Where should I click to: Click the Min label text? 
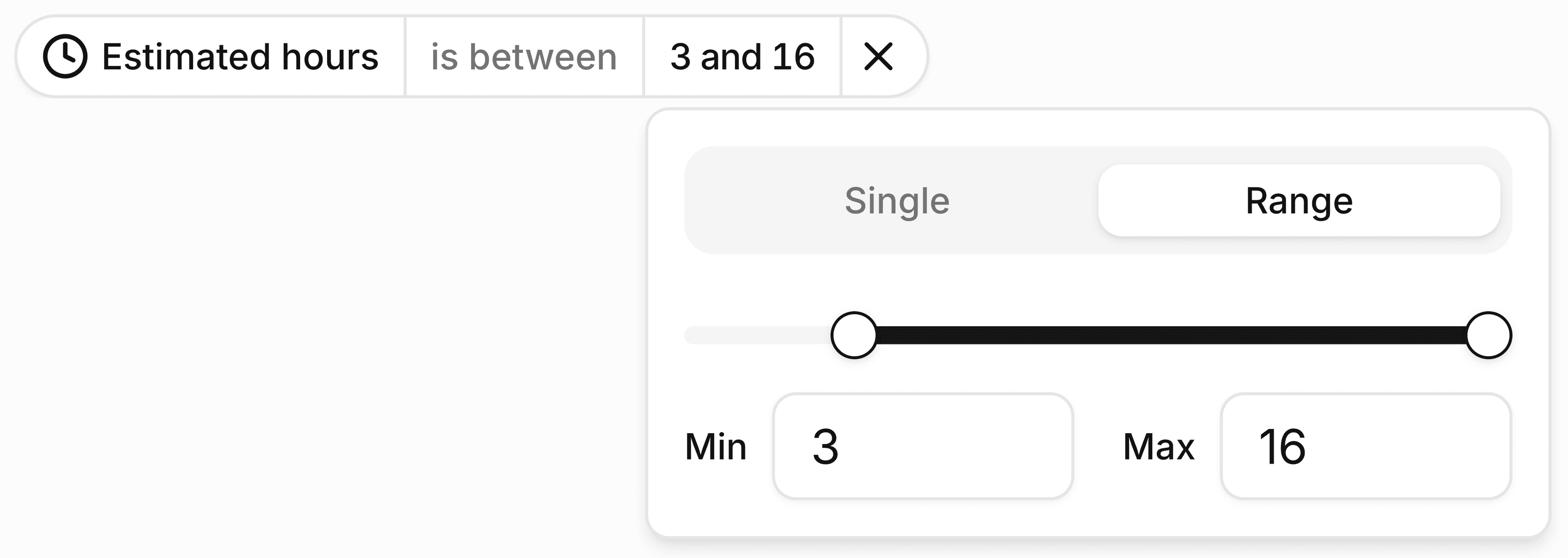(x=715, y=447)
